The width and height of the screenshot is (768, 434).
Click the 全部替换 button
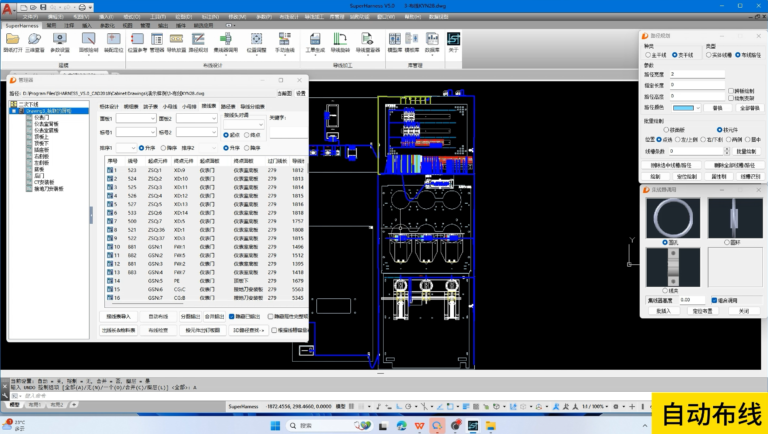(748, 108)
